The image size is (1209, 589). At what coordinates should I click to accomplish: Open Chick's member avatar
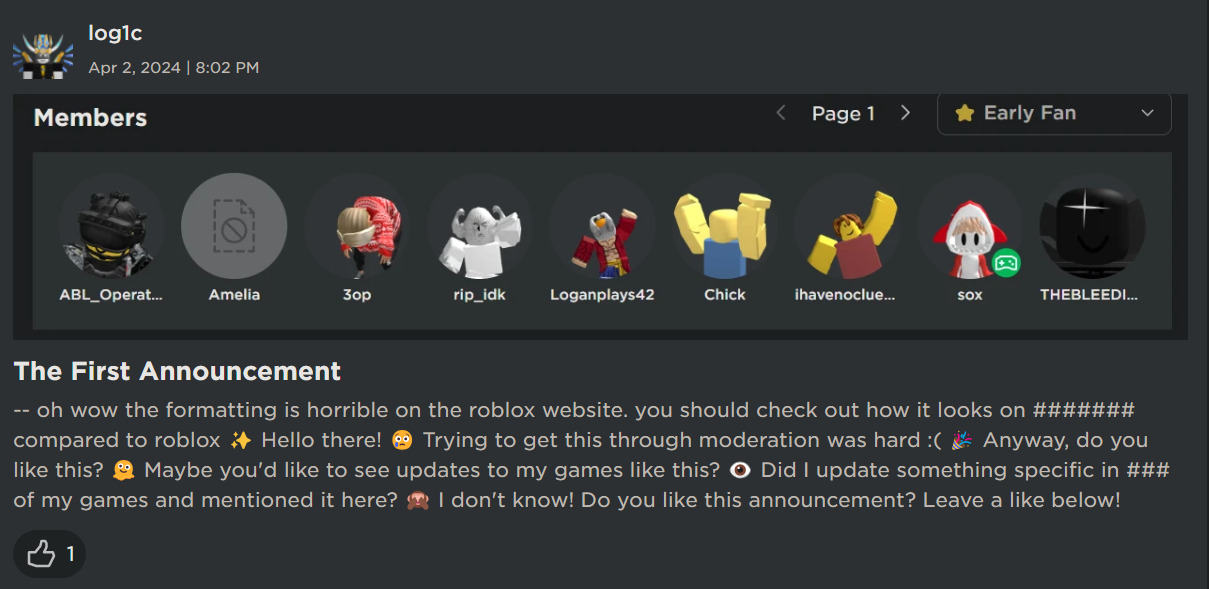(x=724, y=225)
